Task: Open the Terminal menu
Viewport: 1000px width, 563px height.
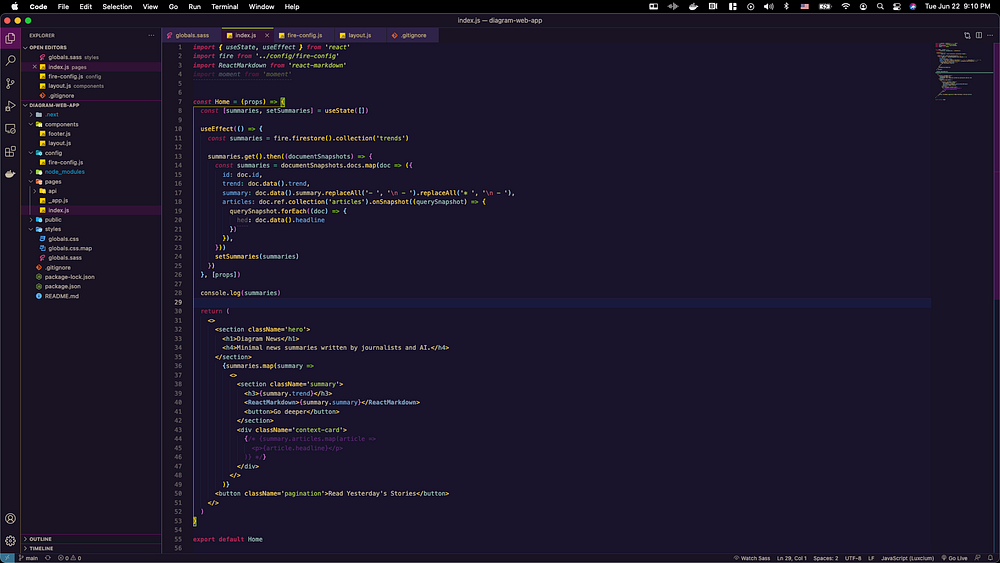Action: click(x=224, y=6)
